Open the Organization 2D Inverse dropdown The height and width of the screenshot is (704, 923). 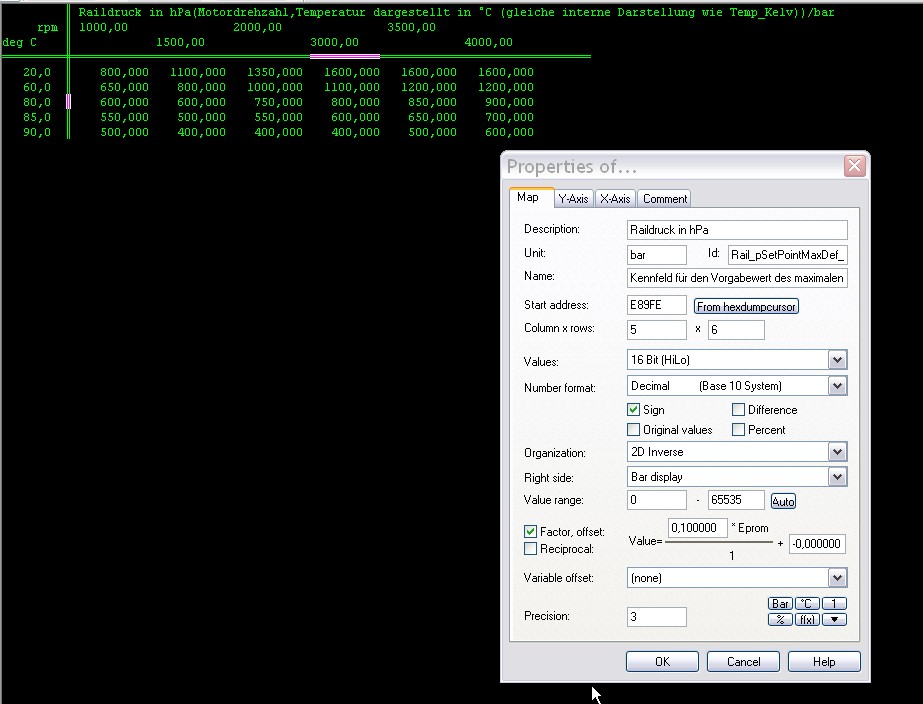coord(837,452)
